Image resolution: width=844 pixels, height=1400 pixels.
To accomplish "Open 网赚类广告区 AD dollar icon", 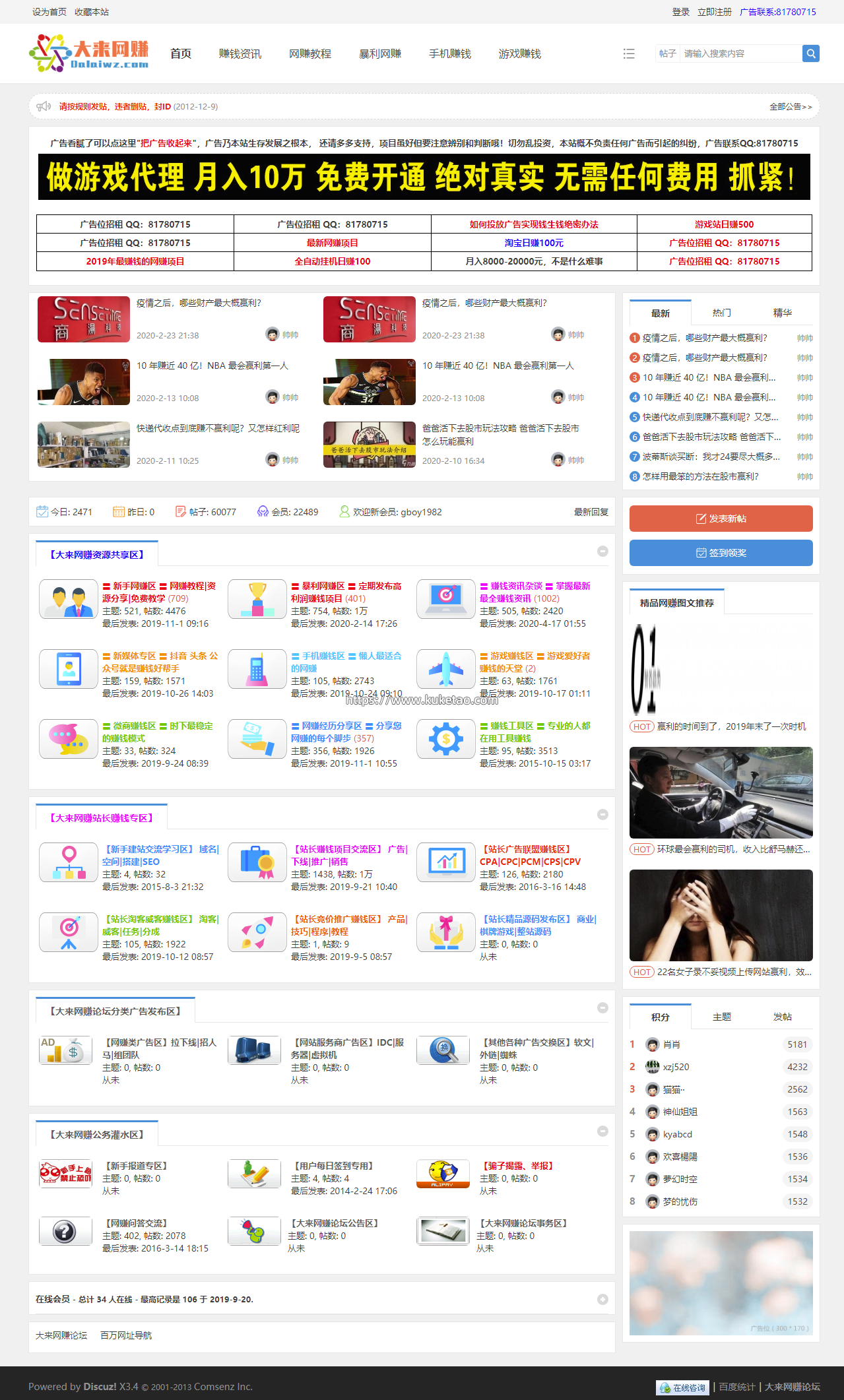I will pos(65,1050).
